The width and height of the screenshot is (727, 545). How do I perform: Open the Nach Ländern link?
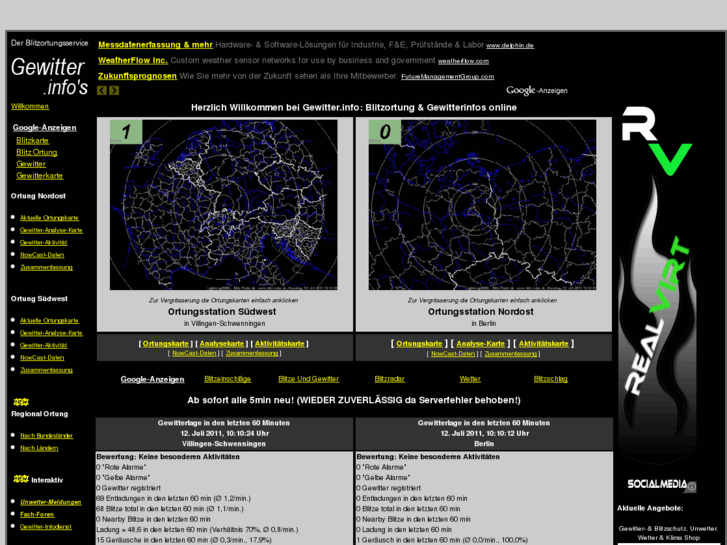point(39,448)
